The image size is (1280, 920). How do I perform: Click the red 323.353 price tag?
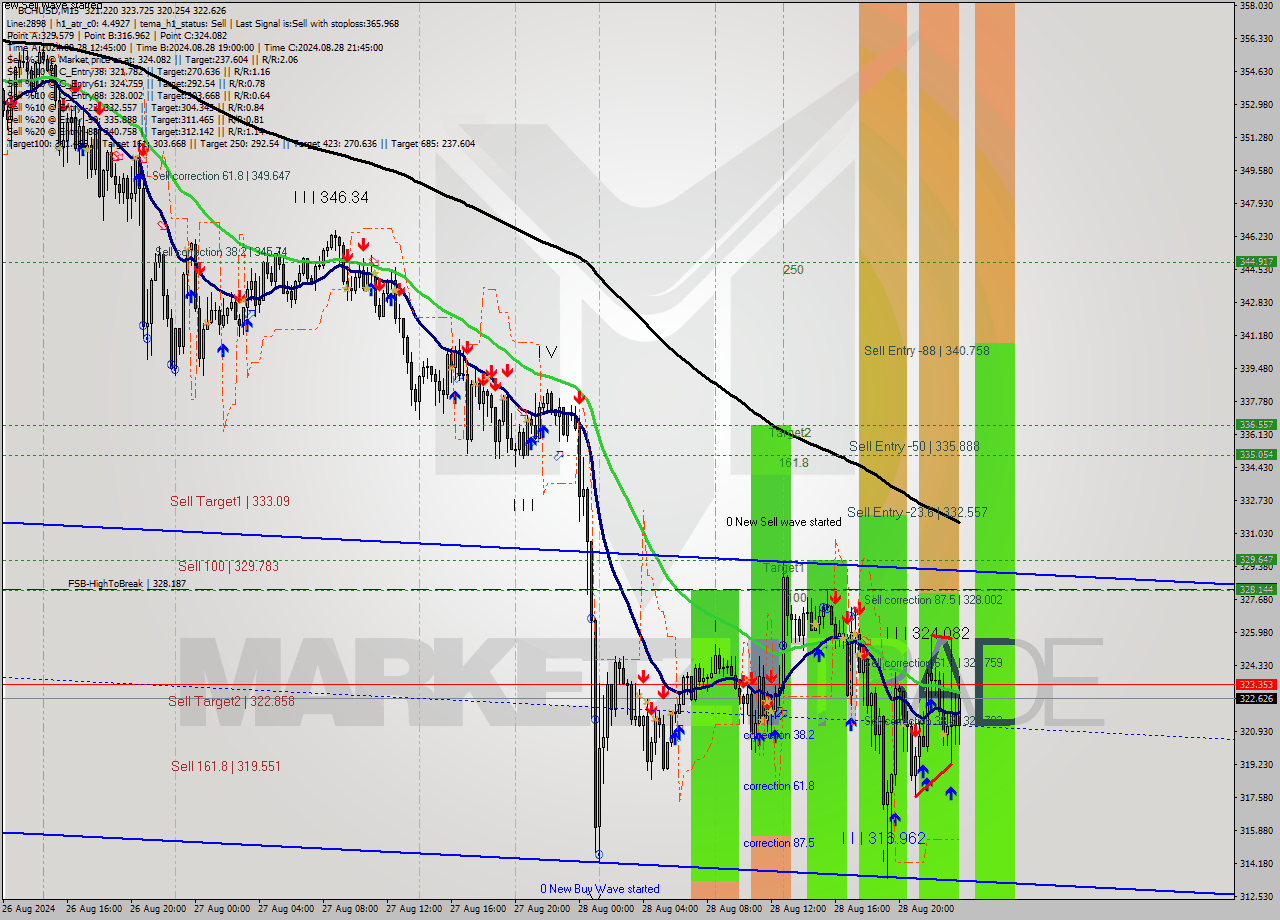click(1256, 684)
